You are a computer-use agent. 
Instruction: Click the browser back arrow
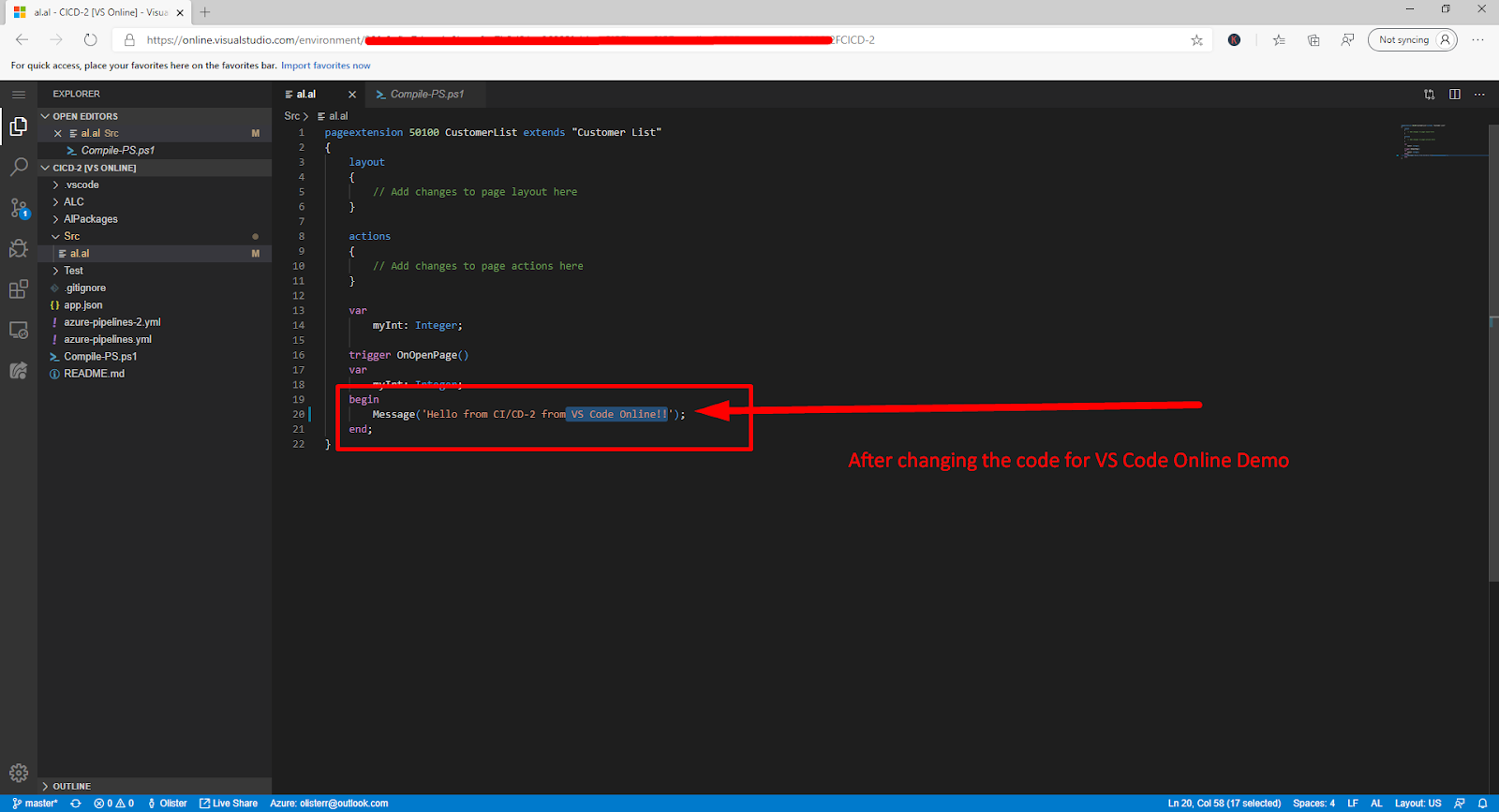[x=22, y=39]
